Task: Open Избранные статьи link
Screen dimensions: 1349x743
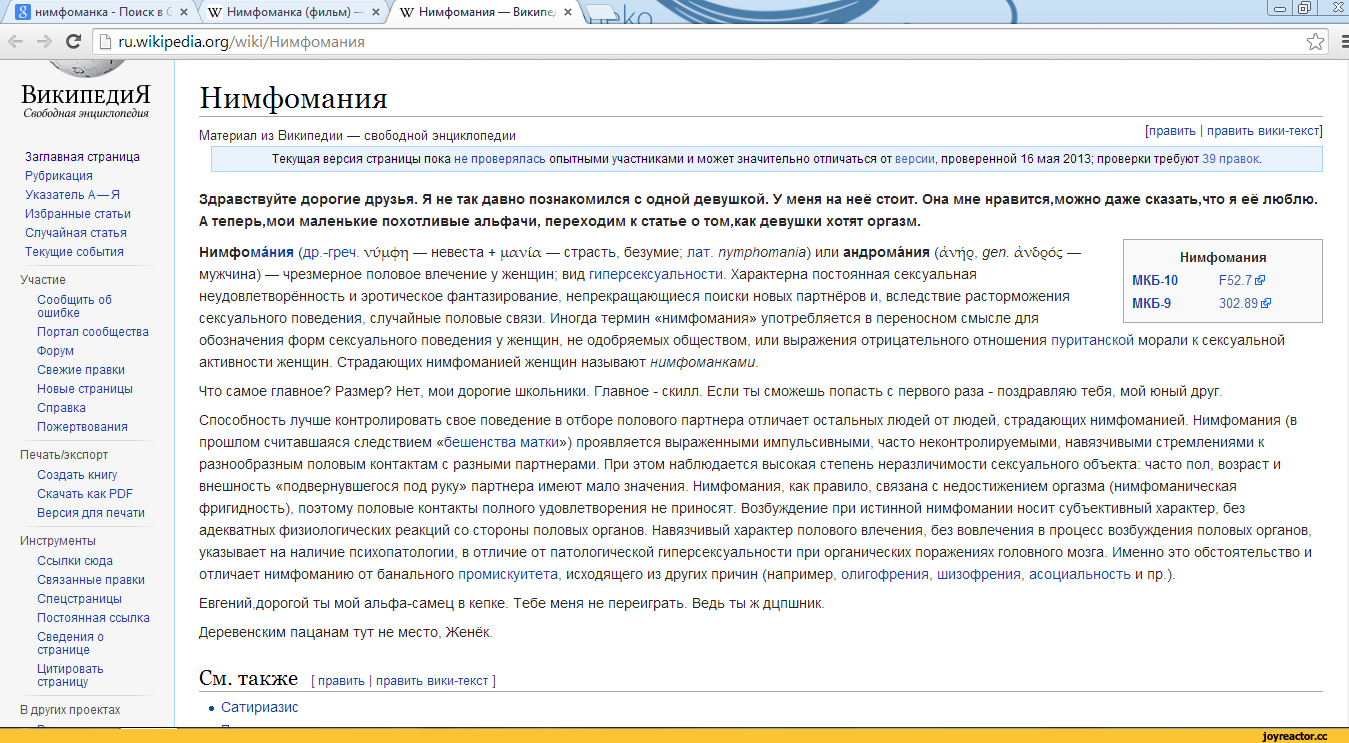Action: point(78,214)
